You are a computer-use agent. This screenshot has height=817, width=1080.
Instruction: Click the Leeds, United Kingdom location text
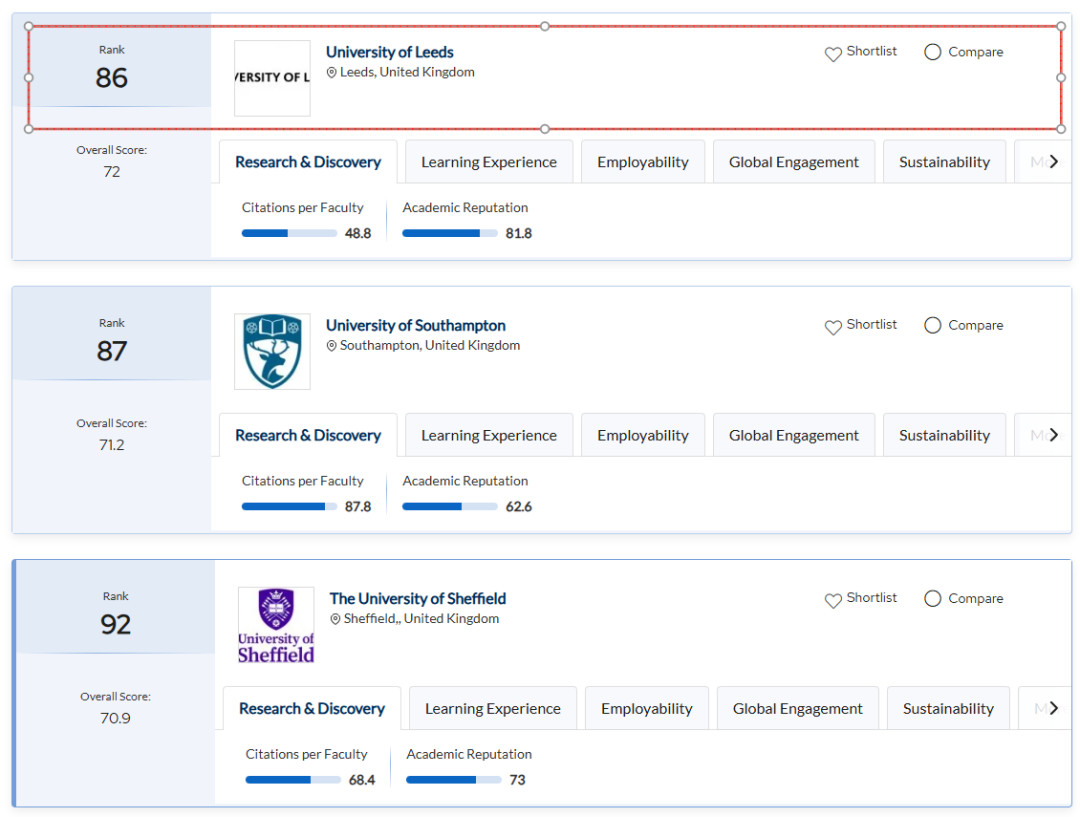(407, 72)
